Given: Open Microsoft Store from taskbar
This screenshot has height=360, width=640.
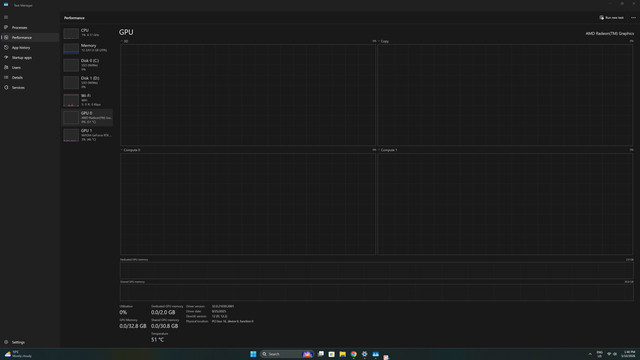Looking at the screenshot, I should [x=331, y=354].
